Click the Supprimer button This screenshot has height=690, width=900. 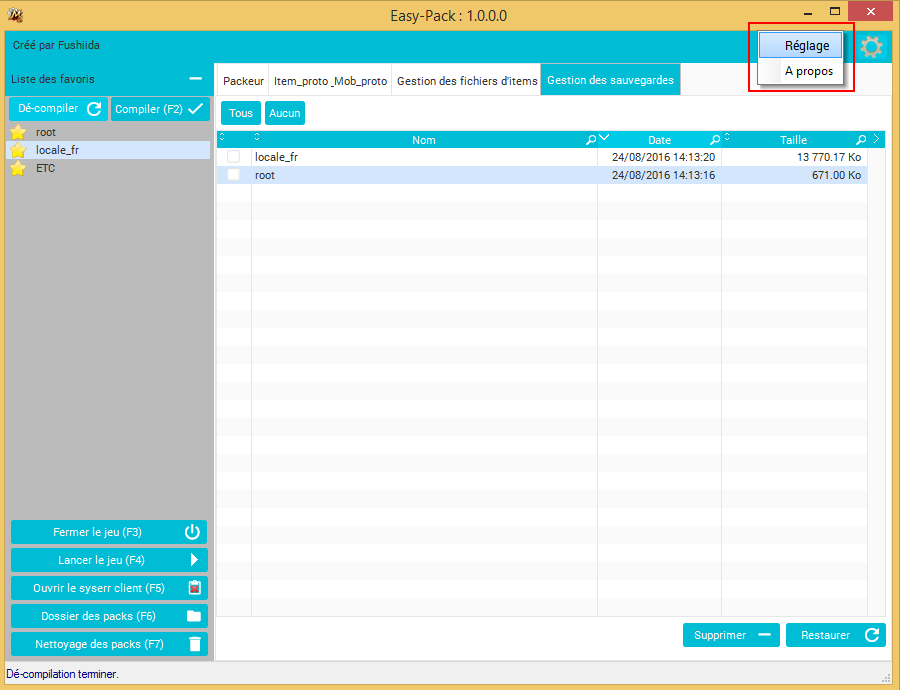click(731, 635)
